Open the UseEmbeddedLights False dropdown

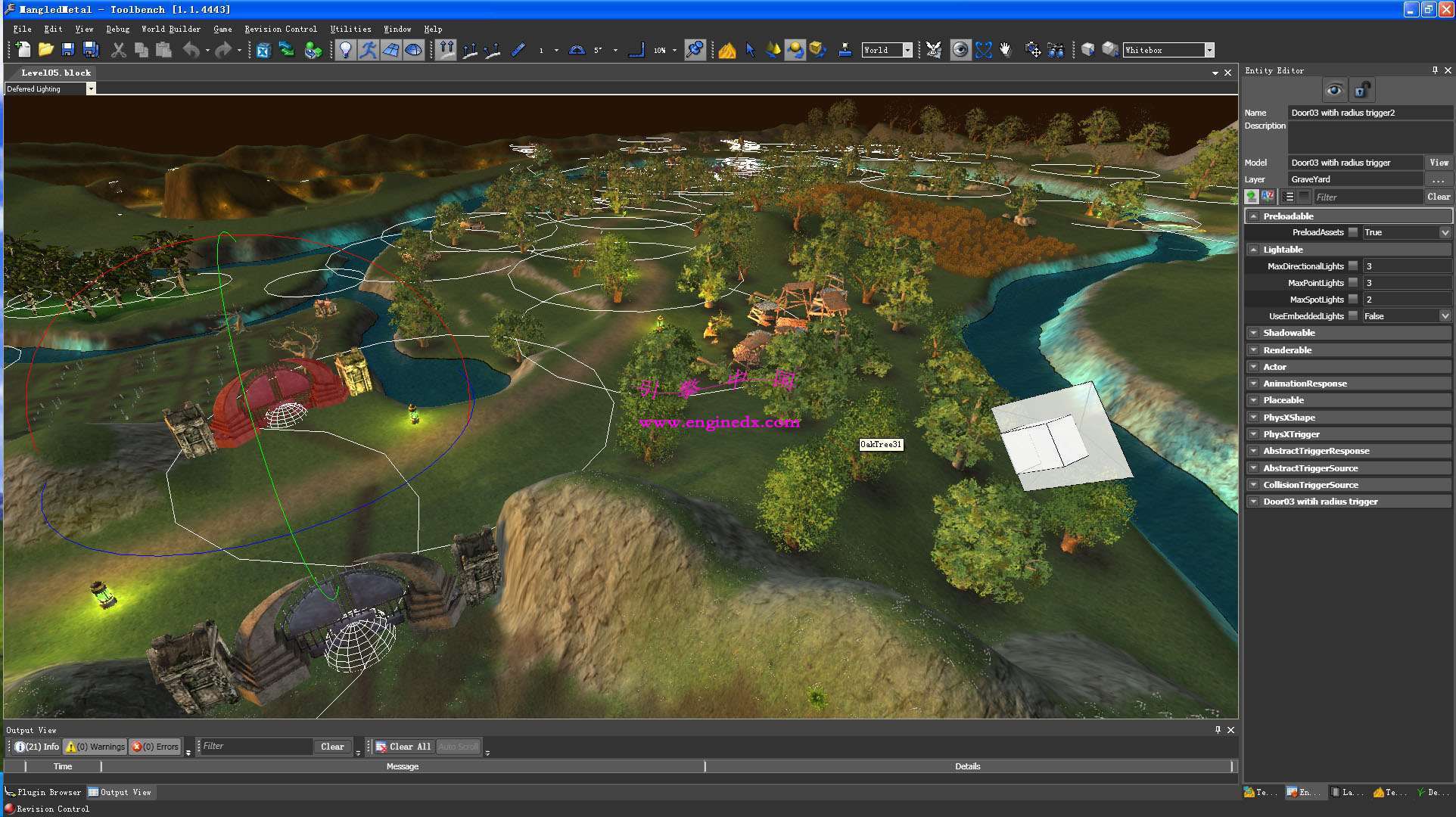[x=1445, y=315]
